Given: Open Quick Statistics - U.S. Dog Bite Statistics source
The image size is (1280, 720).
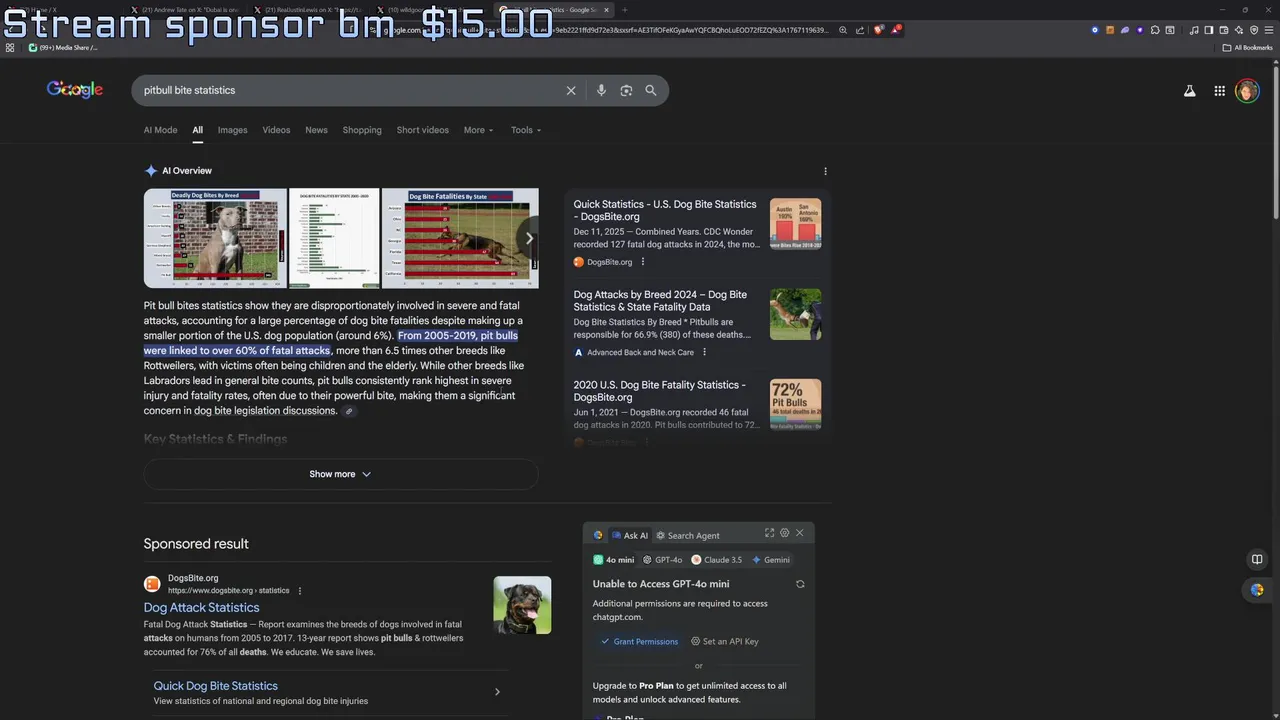Looking at the screenshot, I should [665, 210].
